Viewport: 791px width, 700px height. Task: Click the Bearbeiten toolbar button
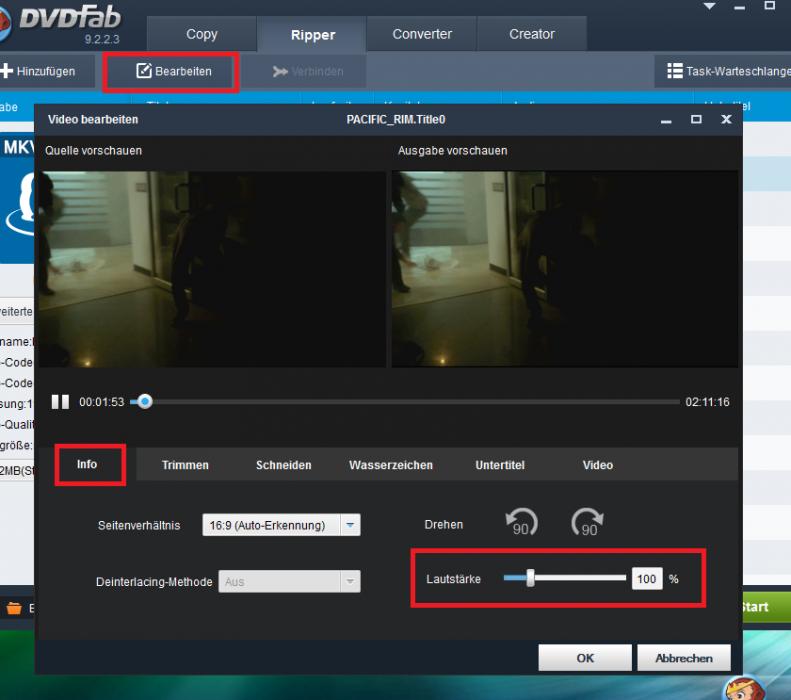pos(172,71)
